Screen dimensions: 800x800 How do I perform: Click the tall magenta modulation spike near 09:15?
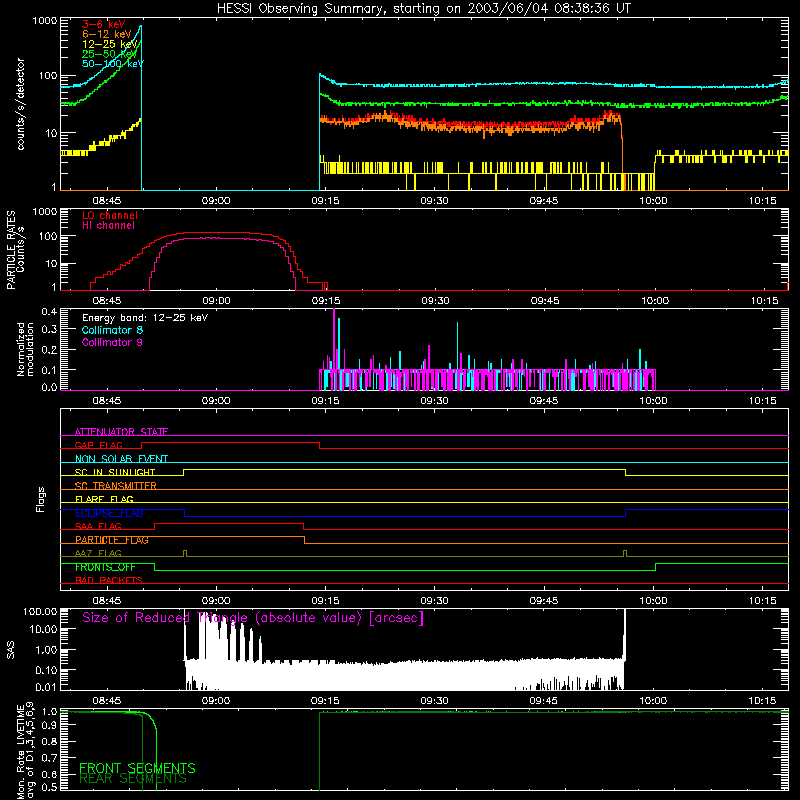click(x=334, y=339)
